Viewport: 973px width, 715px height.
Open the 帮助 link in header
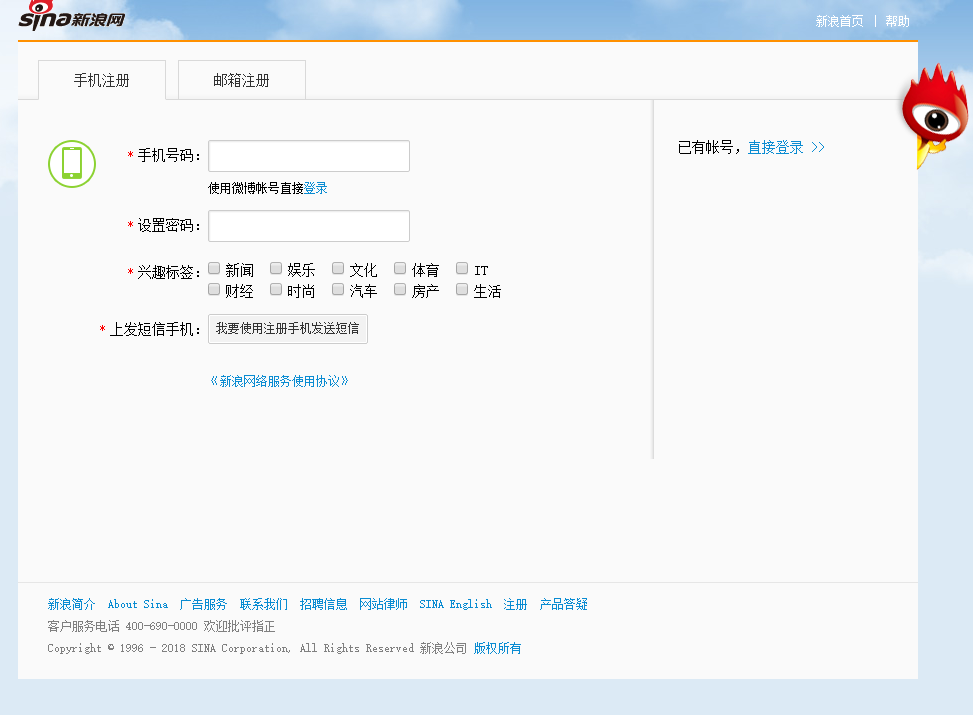tap(897, 21)
